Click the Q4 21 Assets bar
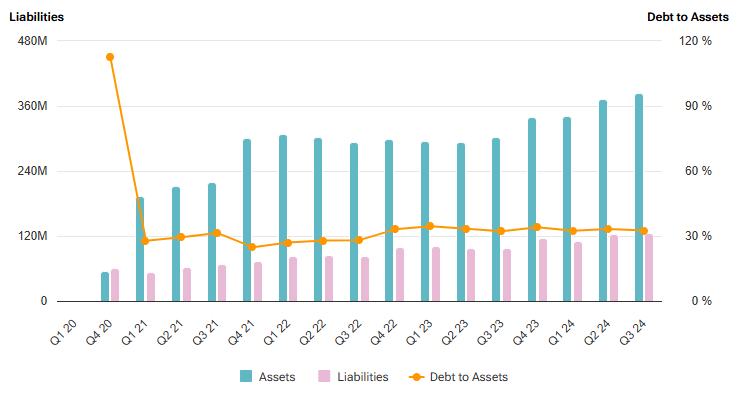Image resolution: width=737 pixels, height=395 pixels. [247, 220]
